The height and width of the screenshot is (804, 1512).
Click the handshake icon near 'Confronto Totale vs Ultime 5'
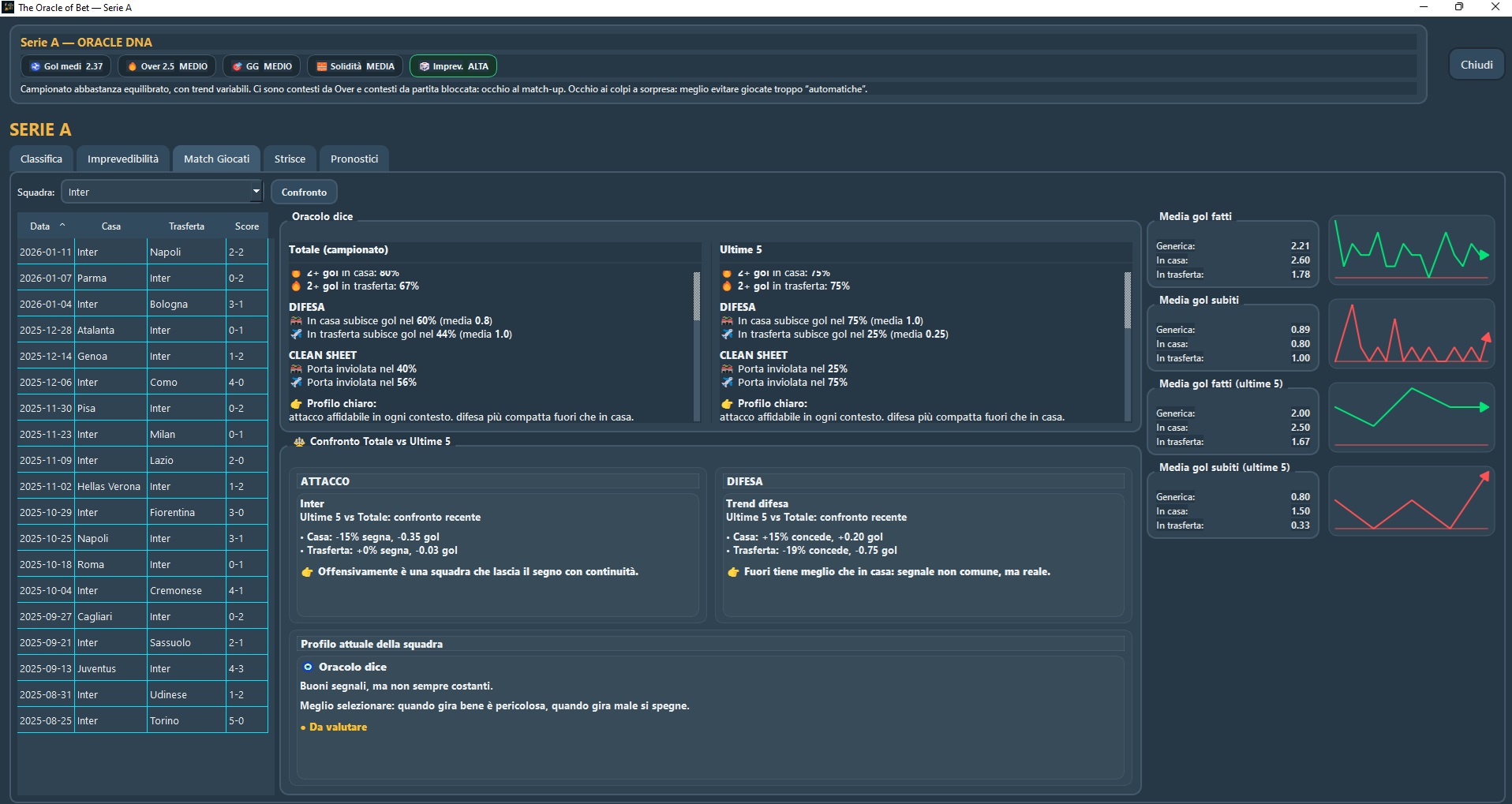(298, 442)
